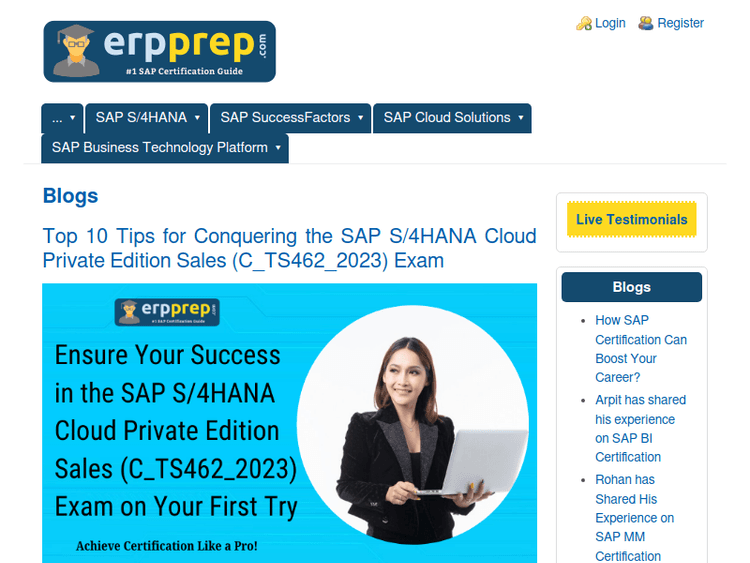Click the Register user icon
Image resolution: width=750 pixels, height=563 pixels.
pos(646,23)
